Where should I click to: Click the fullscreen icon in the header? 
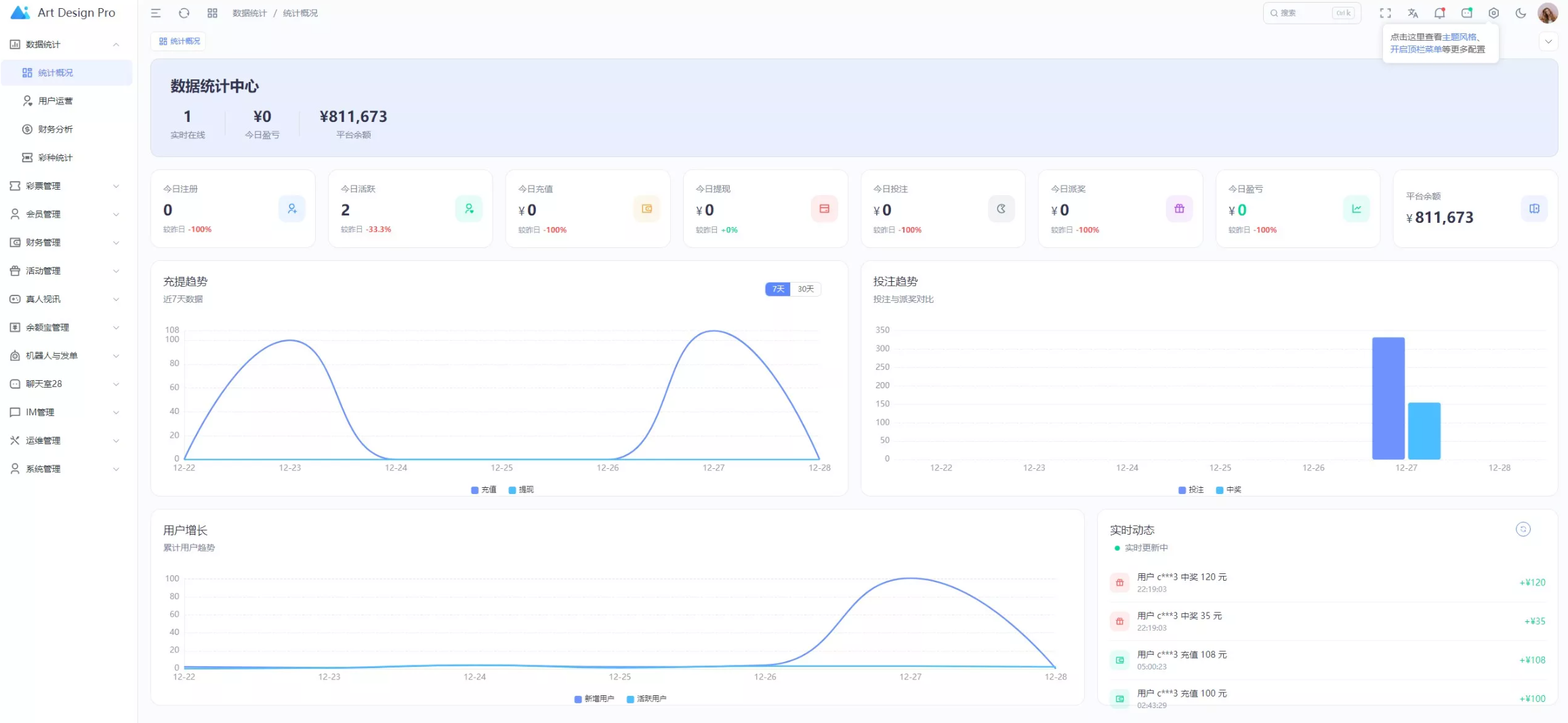(x=1385, y=13)
